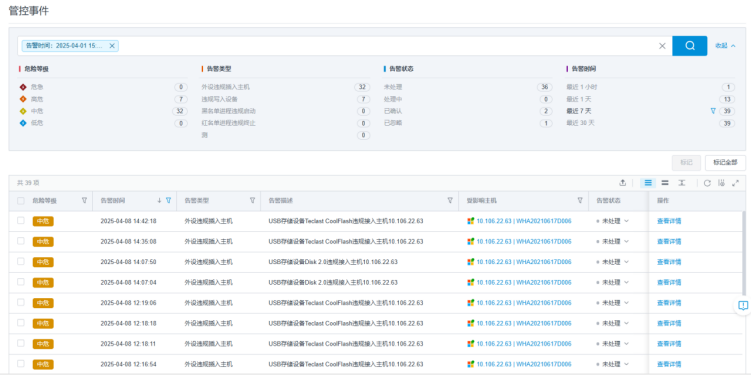Click the 中危 badge in the 12:18:11 row
The width and height of the screenshot is (752, 375).
43,343
